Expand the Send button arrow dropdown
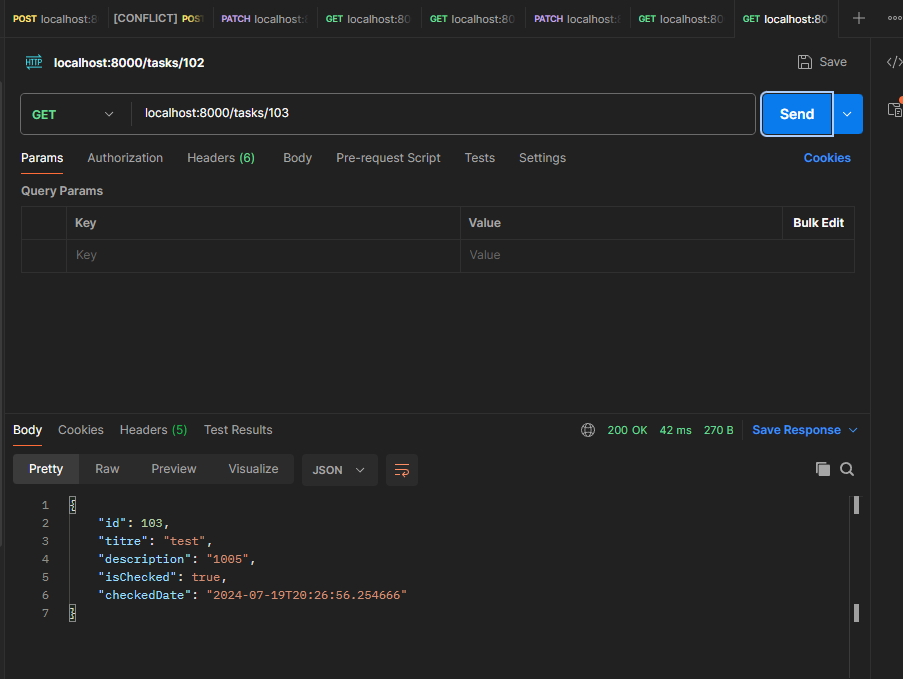 848,114
